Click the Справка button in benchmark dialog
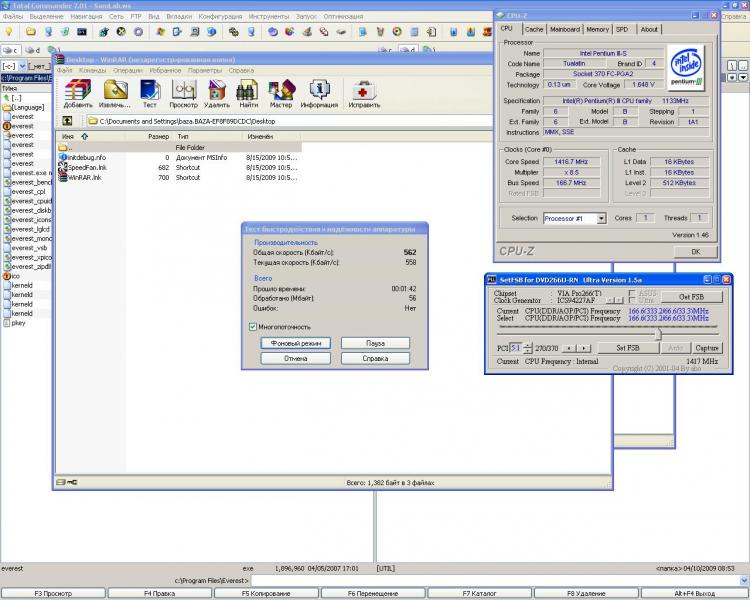This screenshot has height=600, width=750. (x=375, y=358)
